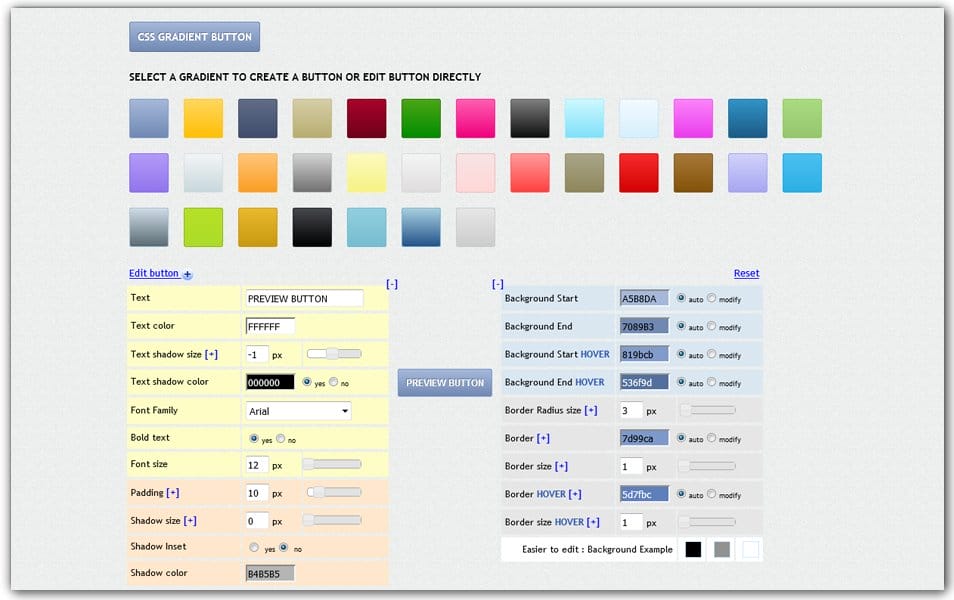Viewport: 954px width, 600px height.
Task: Select the pink gradient swatch in top row
Action: point(475,117)
